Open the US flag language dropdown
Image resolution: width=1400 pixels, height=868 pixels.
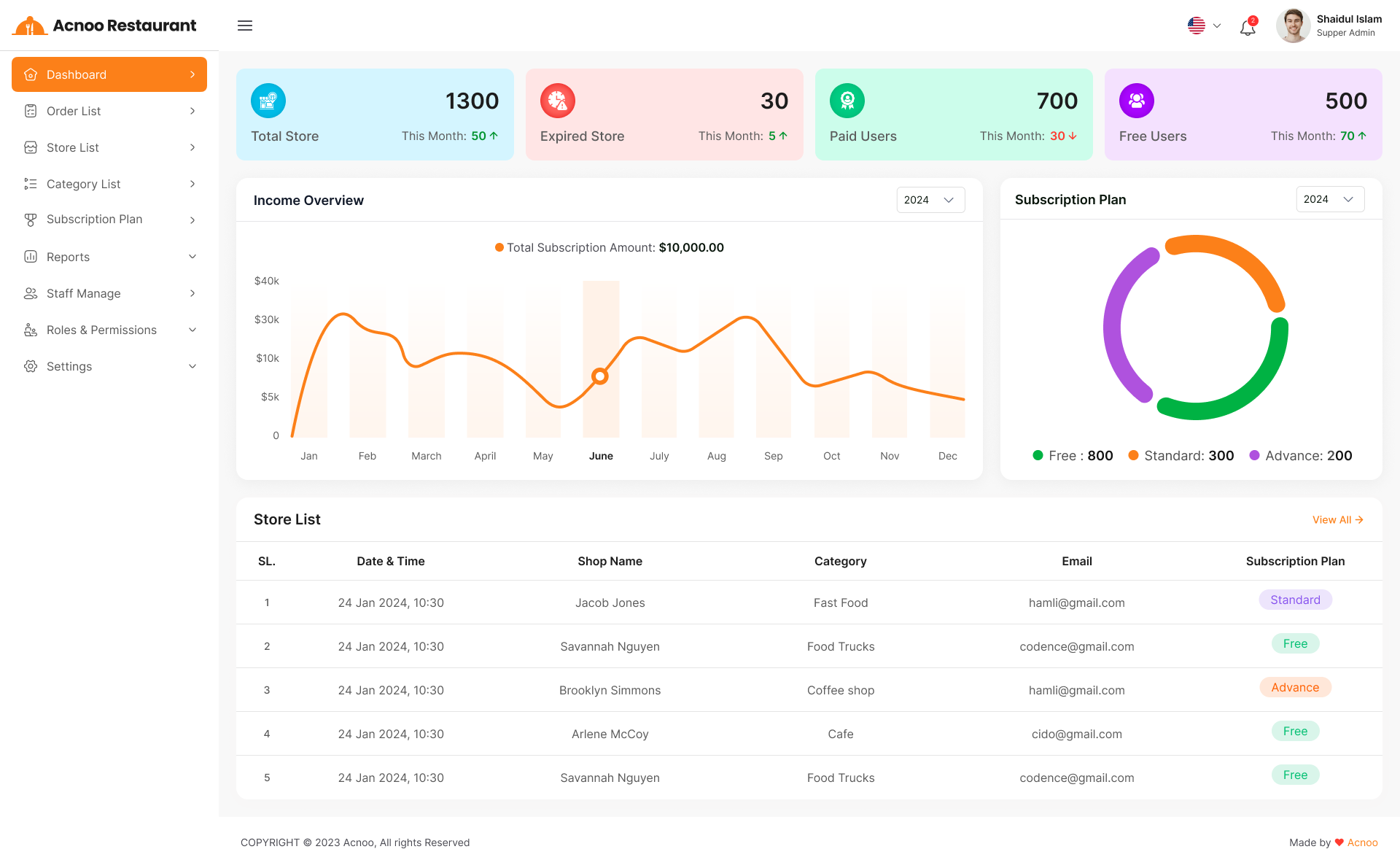[x=1204, y=26]
